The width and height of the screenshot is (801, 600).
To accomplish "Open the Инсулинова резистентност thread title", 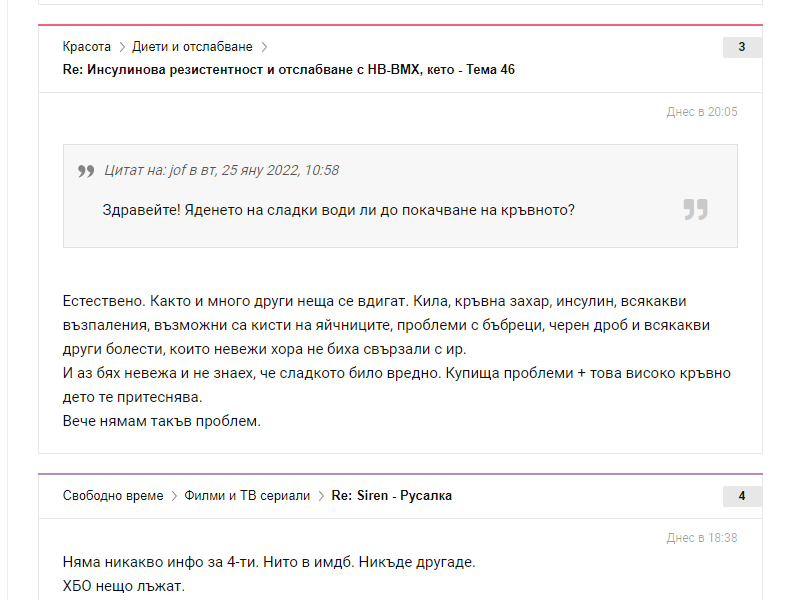I will point(288,70).
